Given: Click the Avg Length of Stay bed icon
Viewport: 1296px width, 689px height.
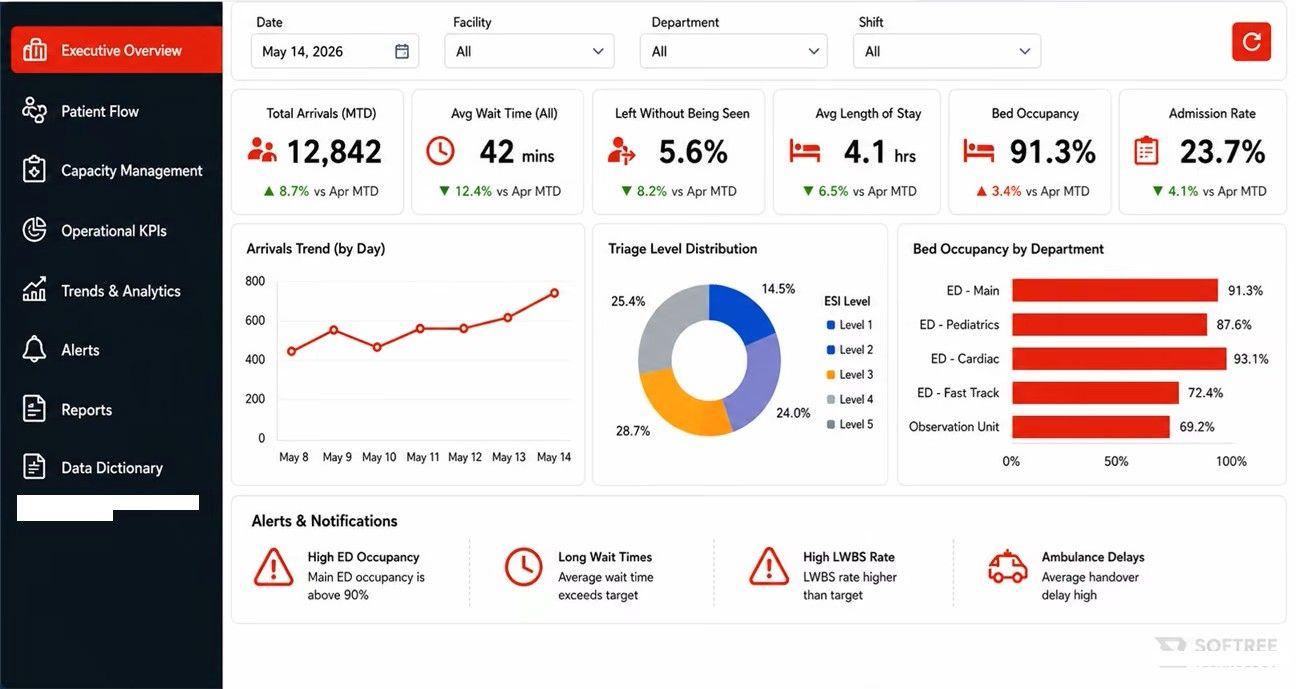Looking at the screenshot, I should (x=805, y=152).
